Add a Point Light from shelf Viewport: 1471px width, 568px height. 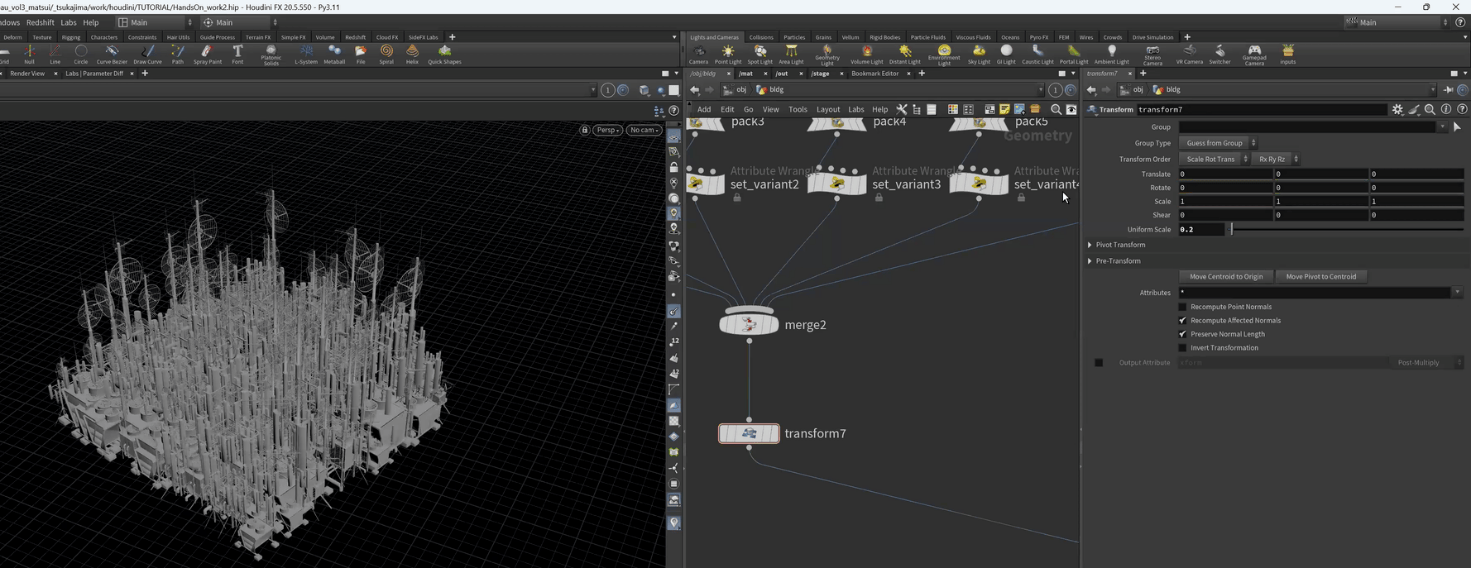click(x=728, y=53)
